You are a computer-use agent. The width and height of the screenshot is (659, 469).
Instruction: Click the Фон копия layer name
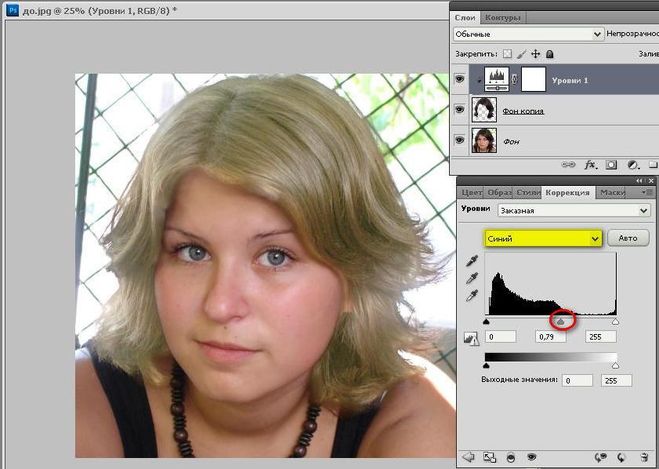523,111
